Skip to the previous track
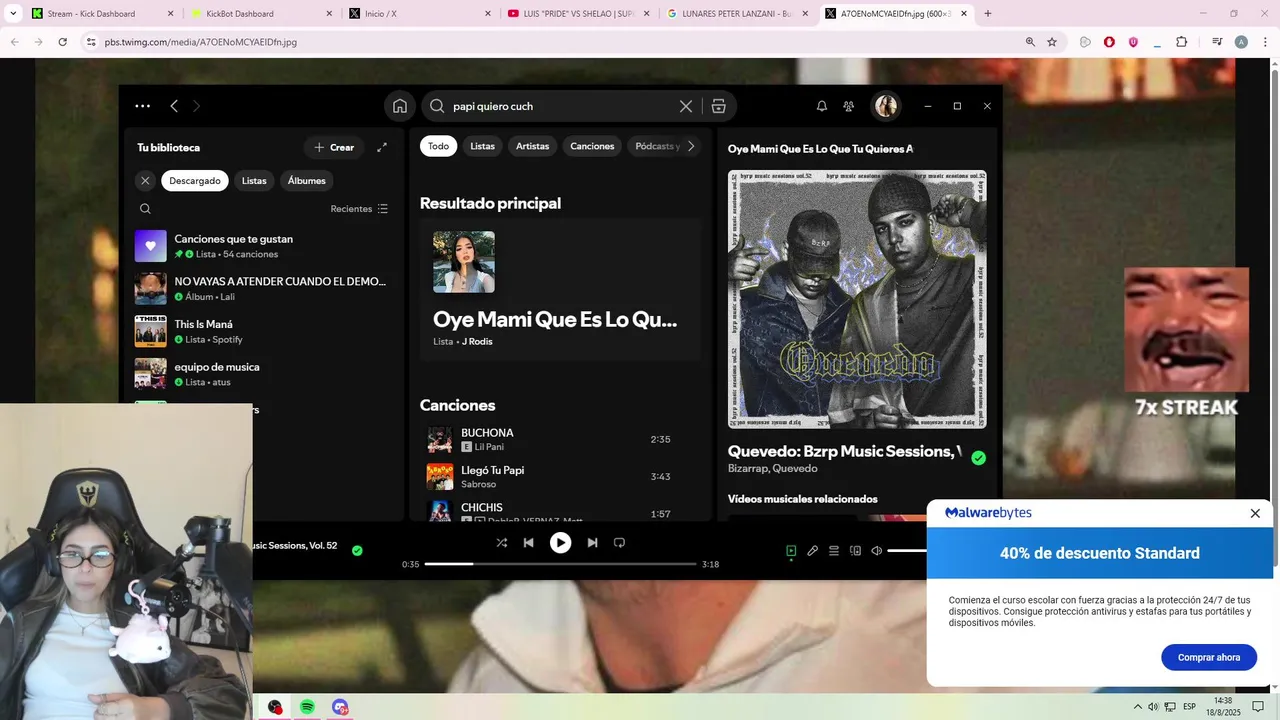Image resolution: width=1280 pixels, height=720 pixels. (x=529, y=543)
